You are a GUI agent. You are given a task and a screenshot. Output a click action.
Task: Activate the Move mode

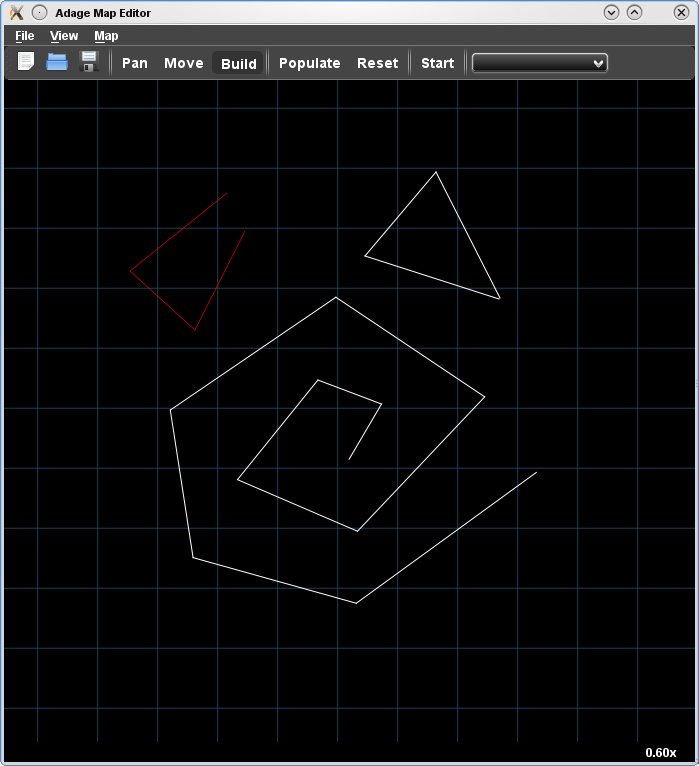click(183, 63)
